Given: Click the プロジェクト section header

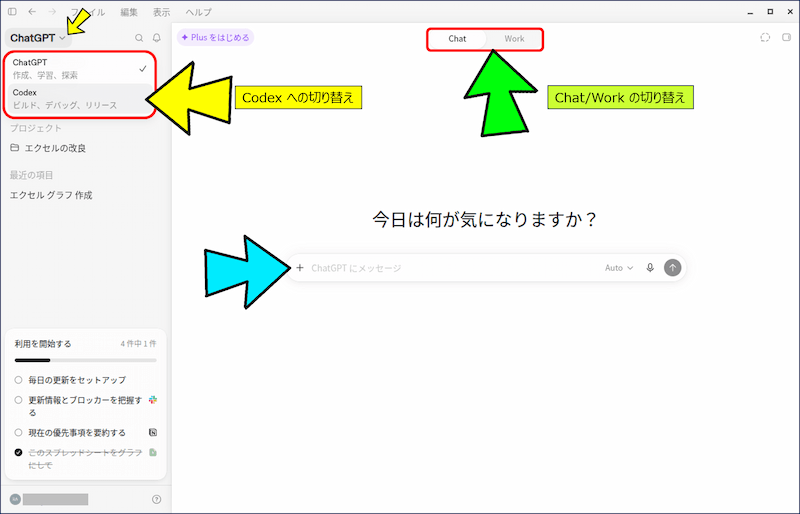Looking at the screenshot, I should tap(36, 128).
